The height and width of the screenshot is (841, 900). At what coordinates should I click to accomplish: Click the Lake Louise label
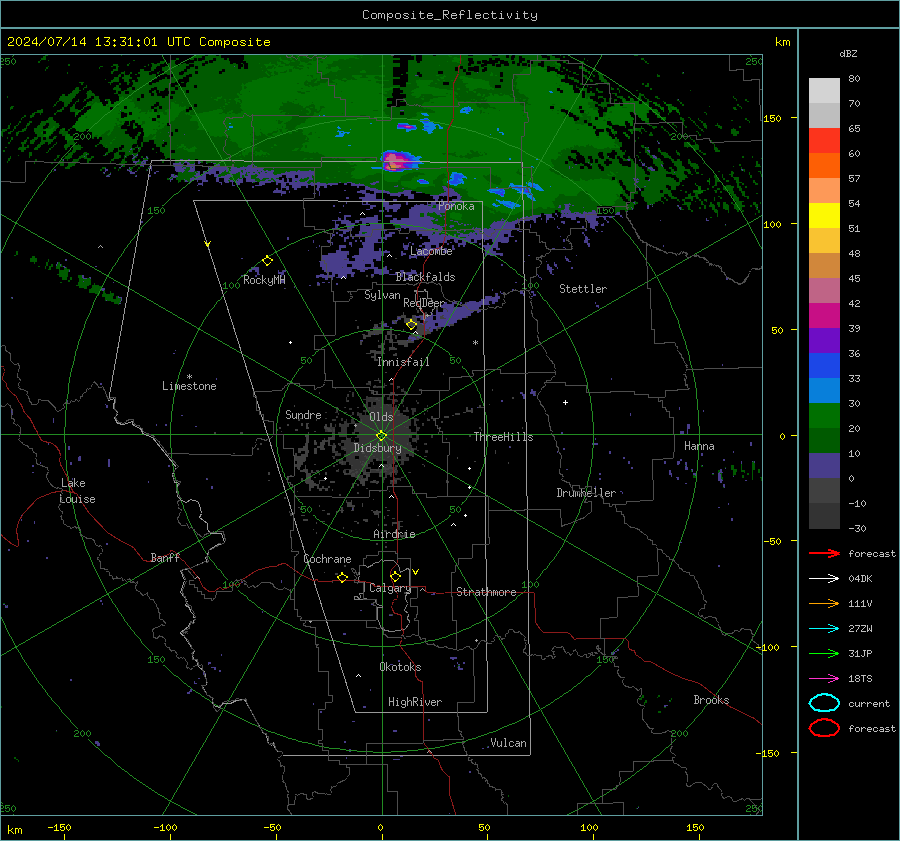click(77, 491)
